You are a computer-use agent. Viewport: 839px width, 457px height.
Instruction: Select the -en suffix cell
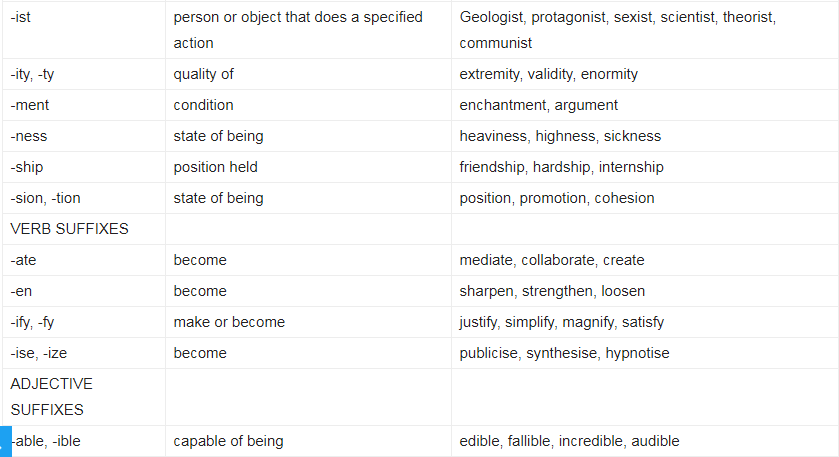point(84,291)
